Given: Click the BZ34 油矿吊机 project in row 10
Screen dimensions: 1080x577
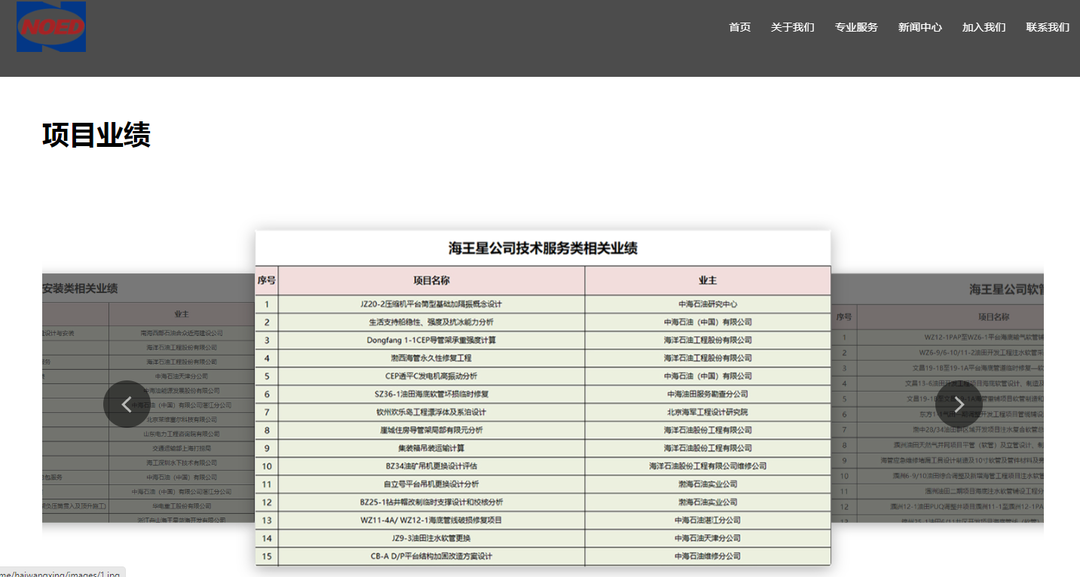Looking at the screenshot, I should pyautogui.click(x=431, y=466).
